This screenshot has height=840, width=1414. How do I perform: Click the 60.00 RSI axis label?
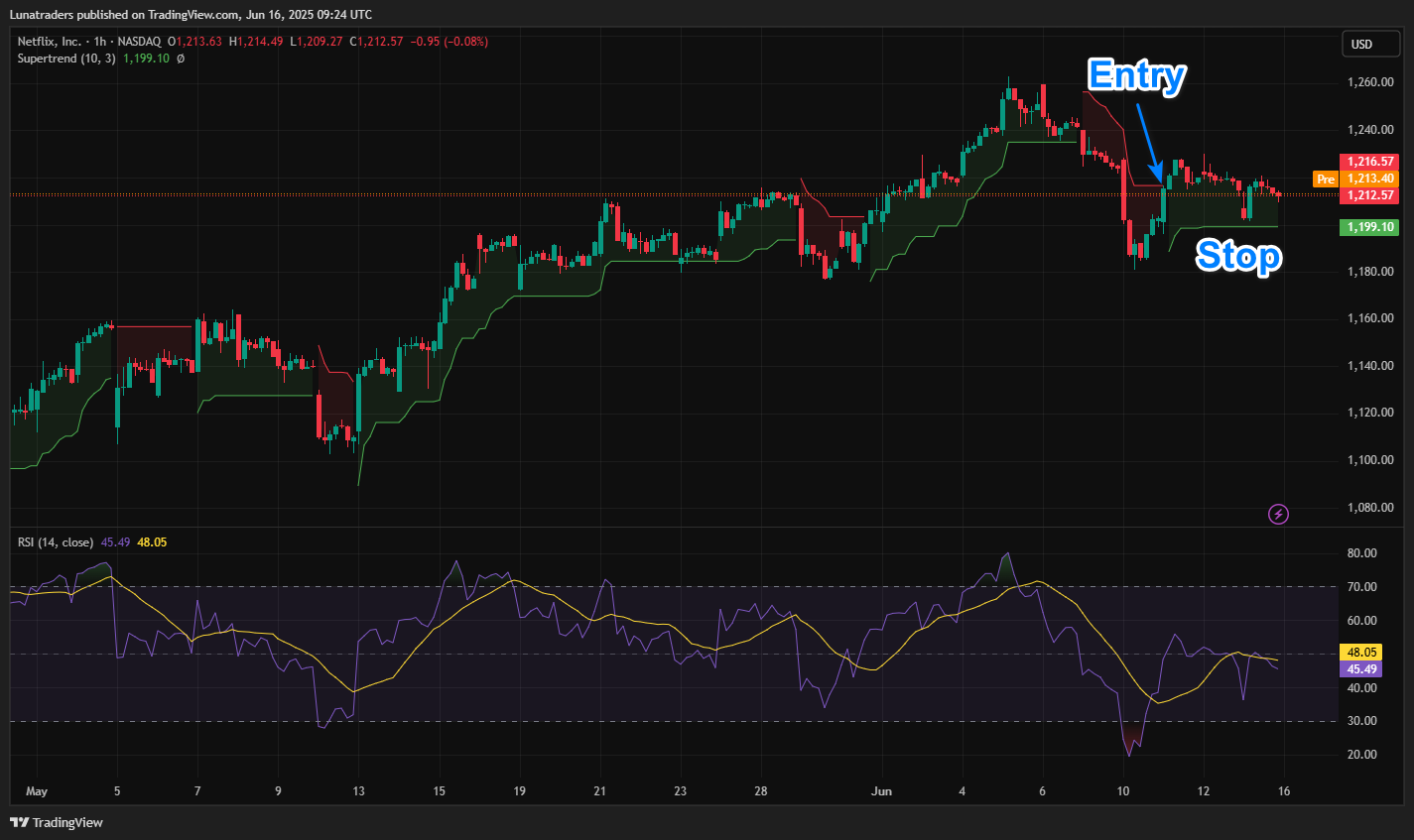[1361, 621]
